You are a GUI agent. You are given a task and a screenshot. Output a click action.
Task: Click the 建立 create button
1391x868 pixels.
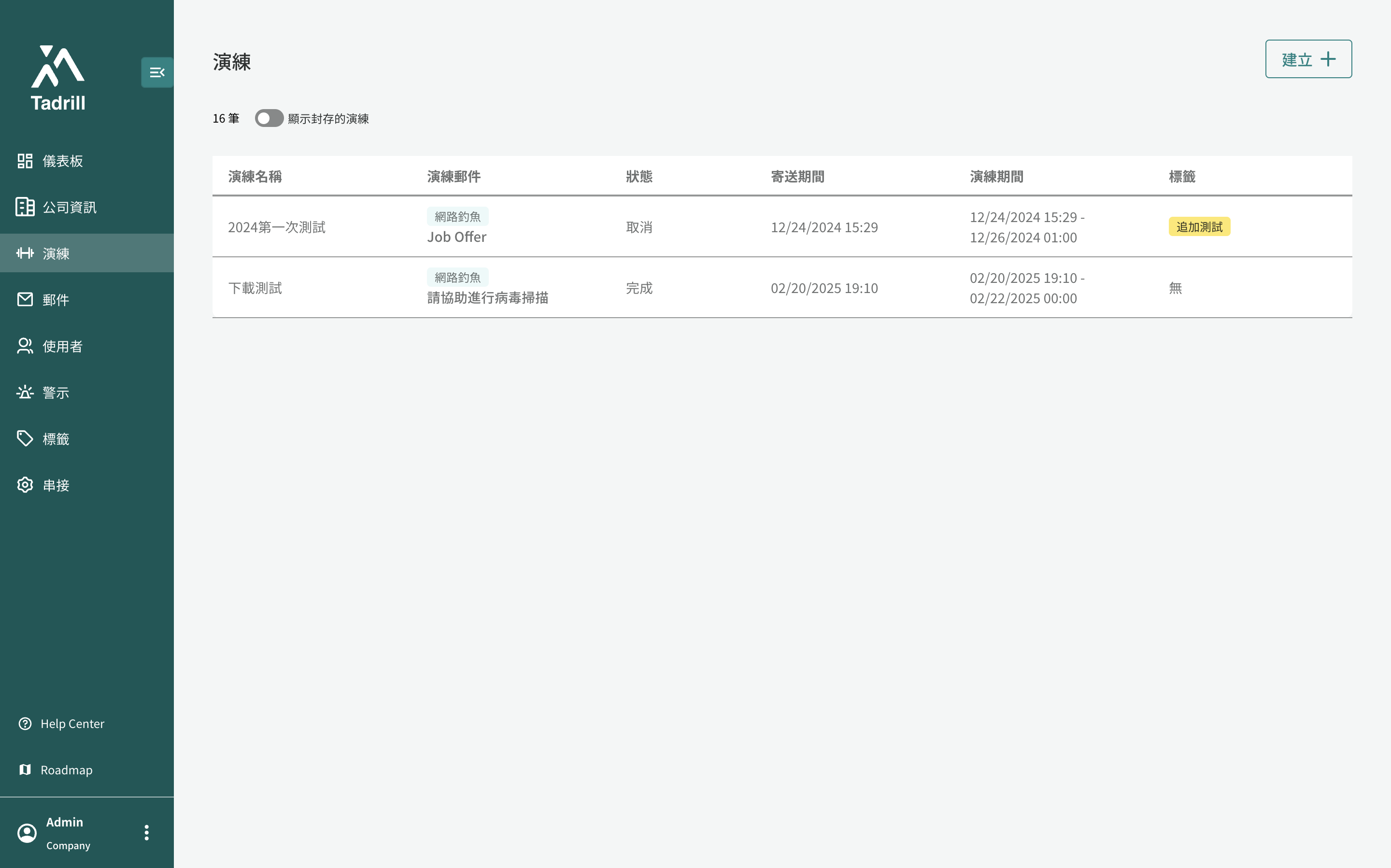(x=1308, y=59)
